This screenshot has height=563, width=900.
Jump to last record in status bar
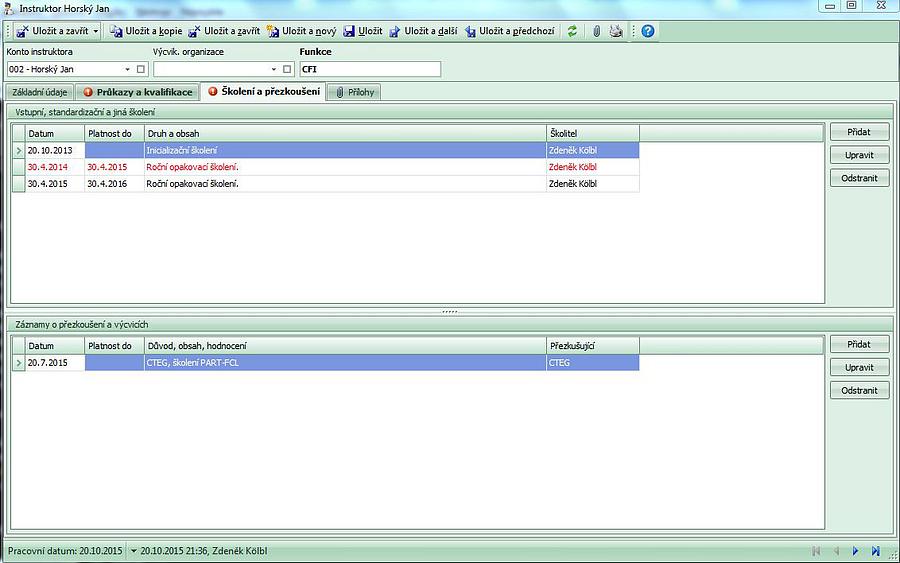tap(876, 551)
